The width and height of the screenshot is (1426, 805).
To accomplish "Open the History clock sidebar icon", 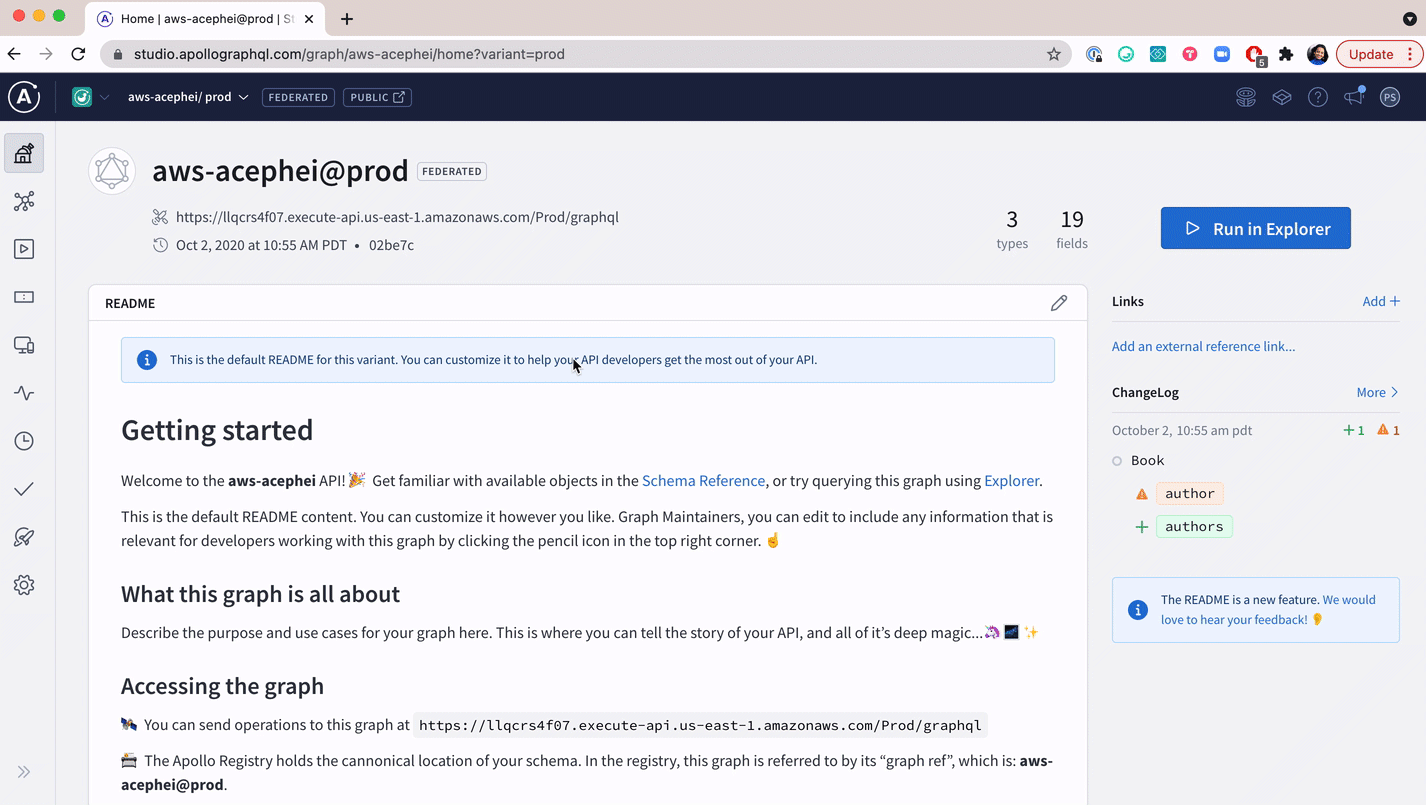I will click(x=24, y=441).
